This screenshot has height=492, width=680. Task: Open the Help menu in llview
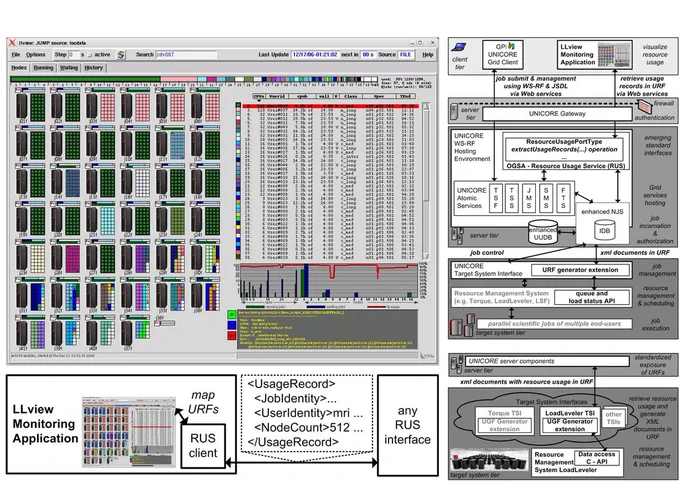click(x=428, y=55)
